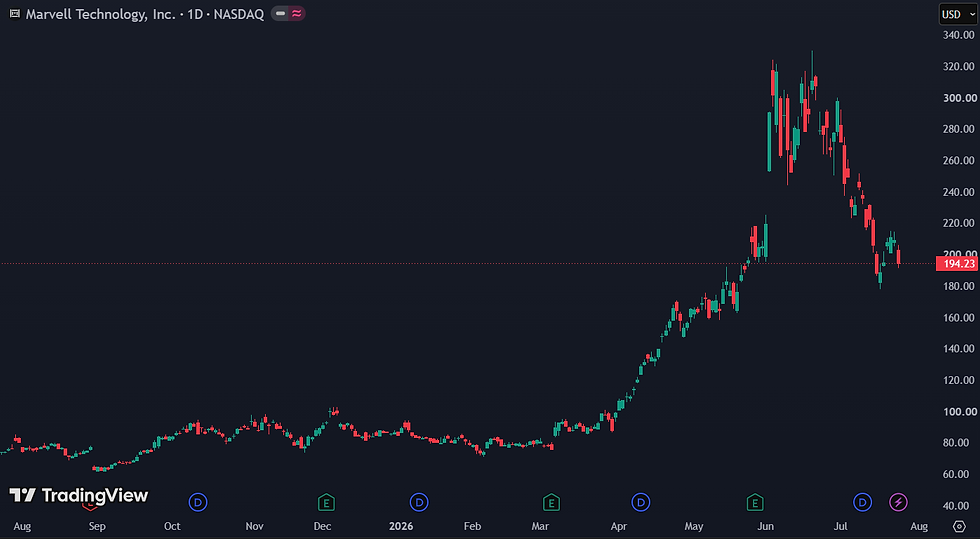Click the Jun time axis label

[765, 526]
